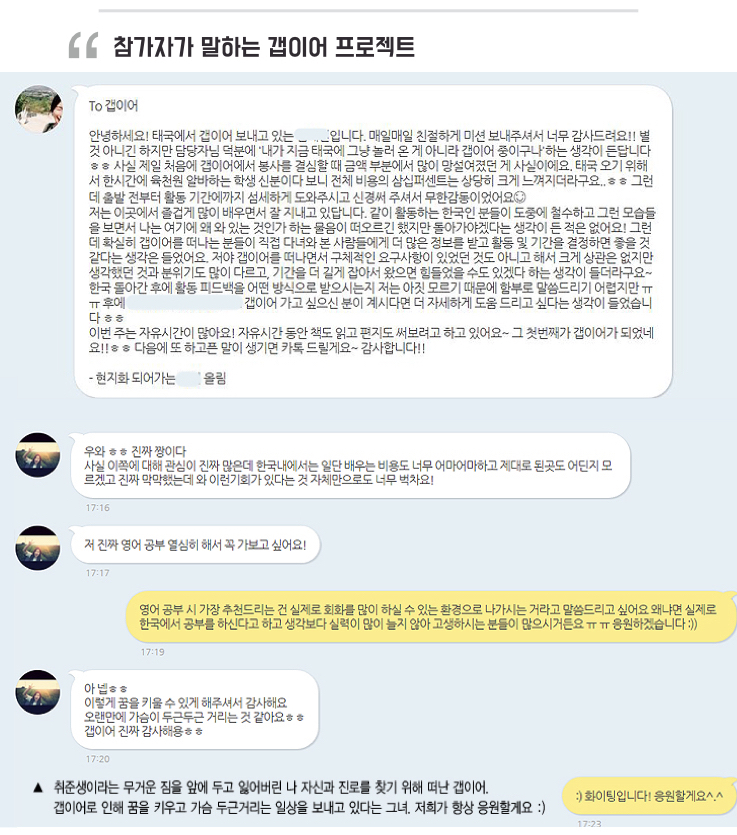Screen dimensions: 737x835
Task: Select the long 'To 갭이어' message bubble
Action: tap(373, 241)
